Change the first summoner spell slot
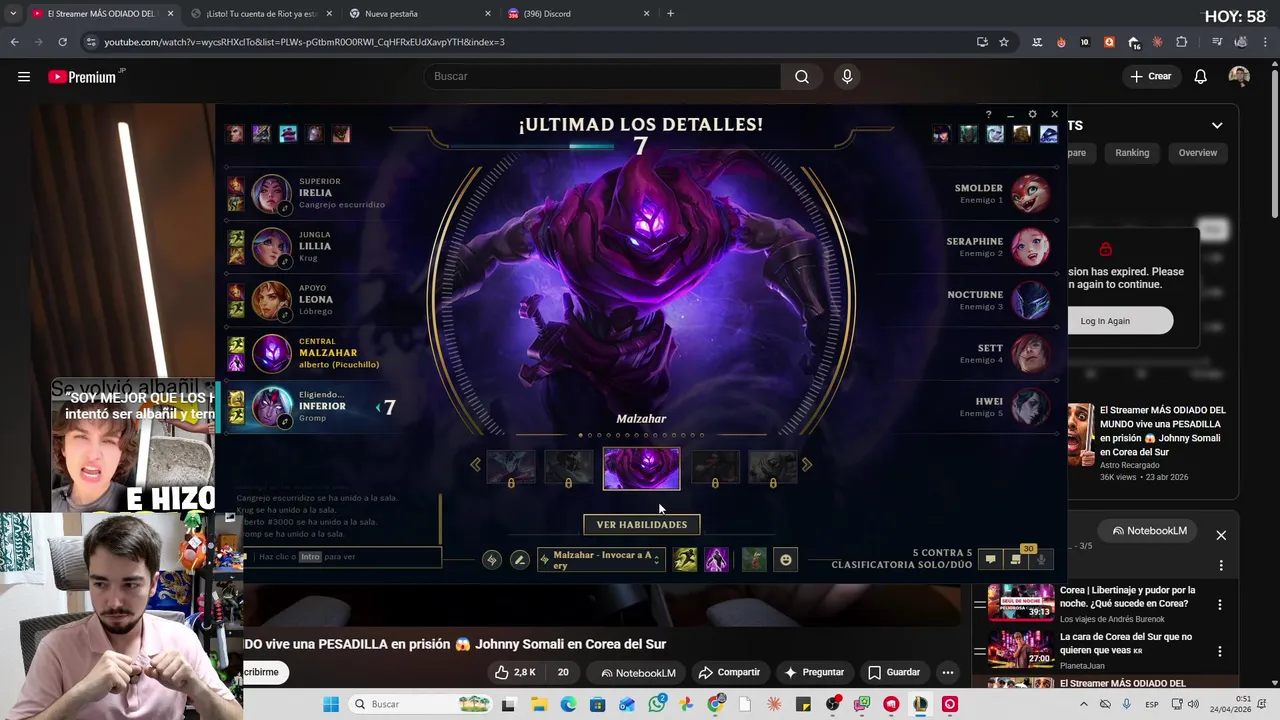 685,560
